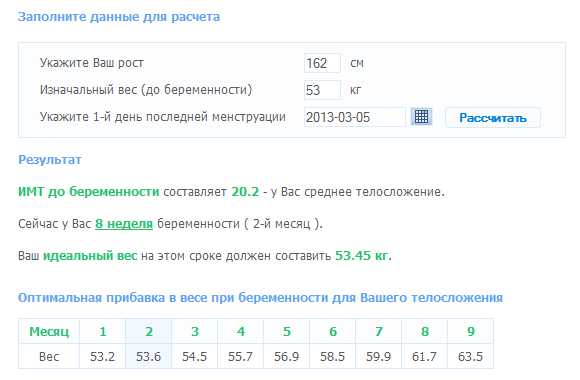Select weight cell 53.2
The image size is (580, 380).
coord(102,356)
